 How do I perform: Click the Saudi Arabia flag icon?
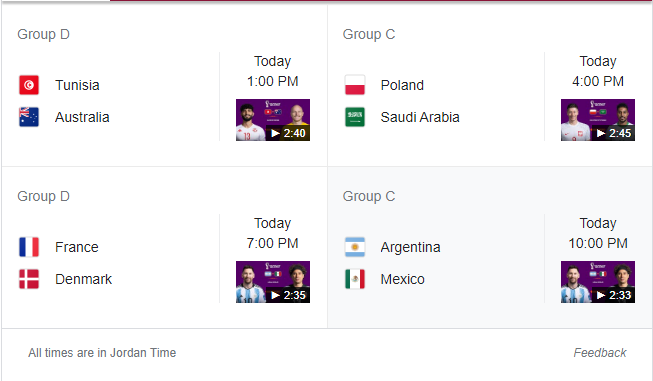coord(355,117)
